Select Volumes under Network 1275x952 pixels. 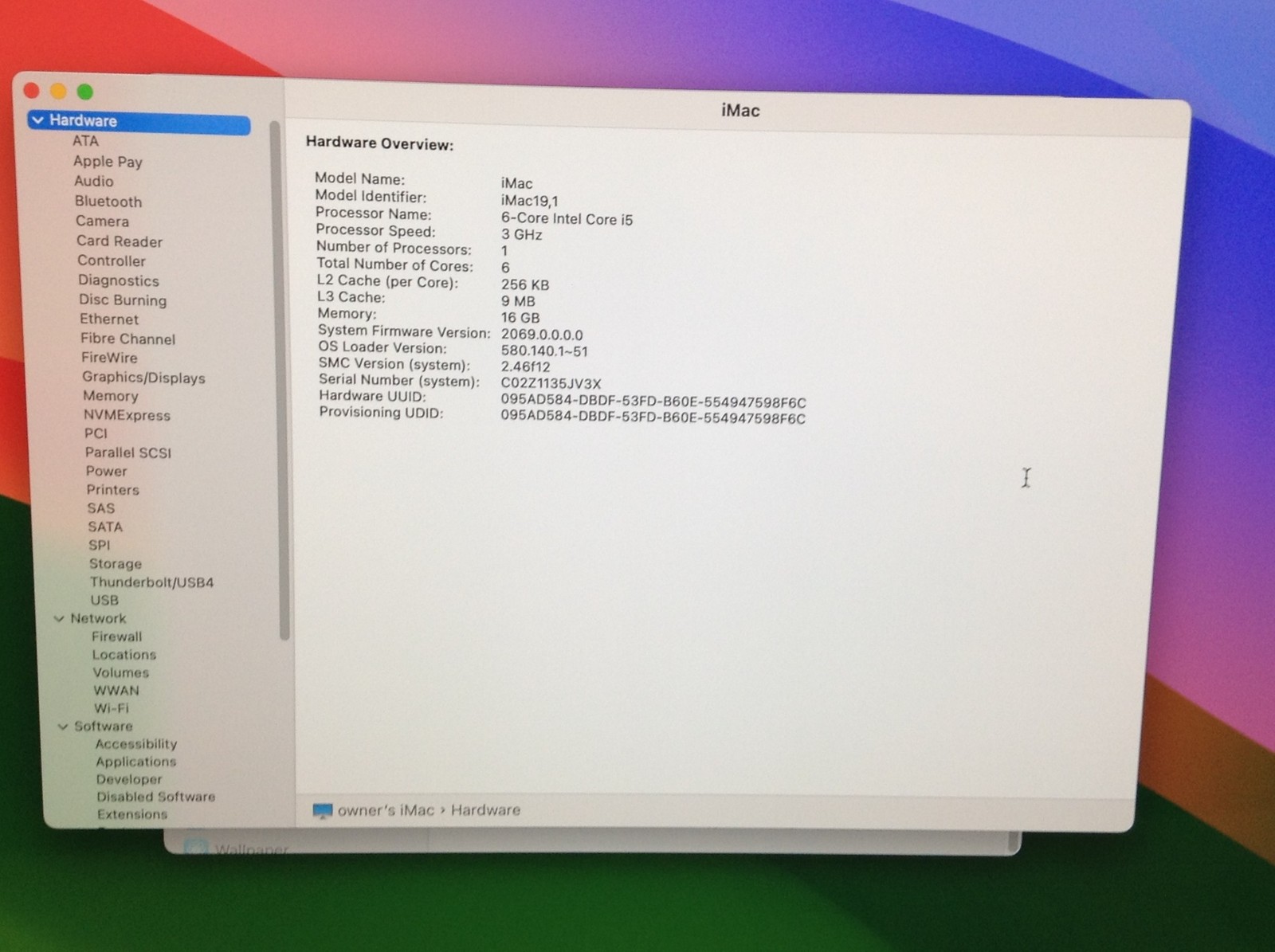click(x=121, y=672)
